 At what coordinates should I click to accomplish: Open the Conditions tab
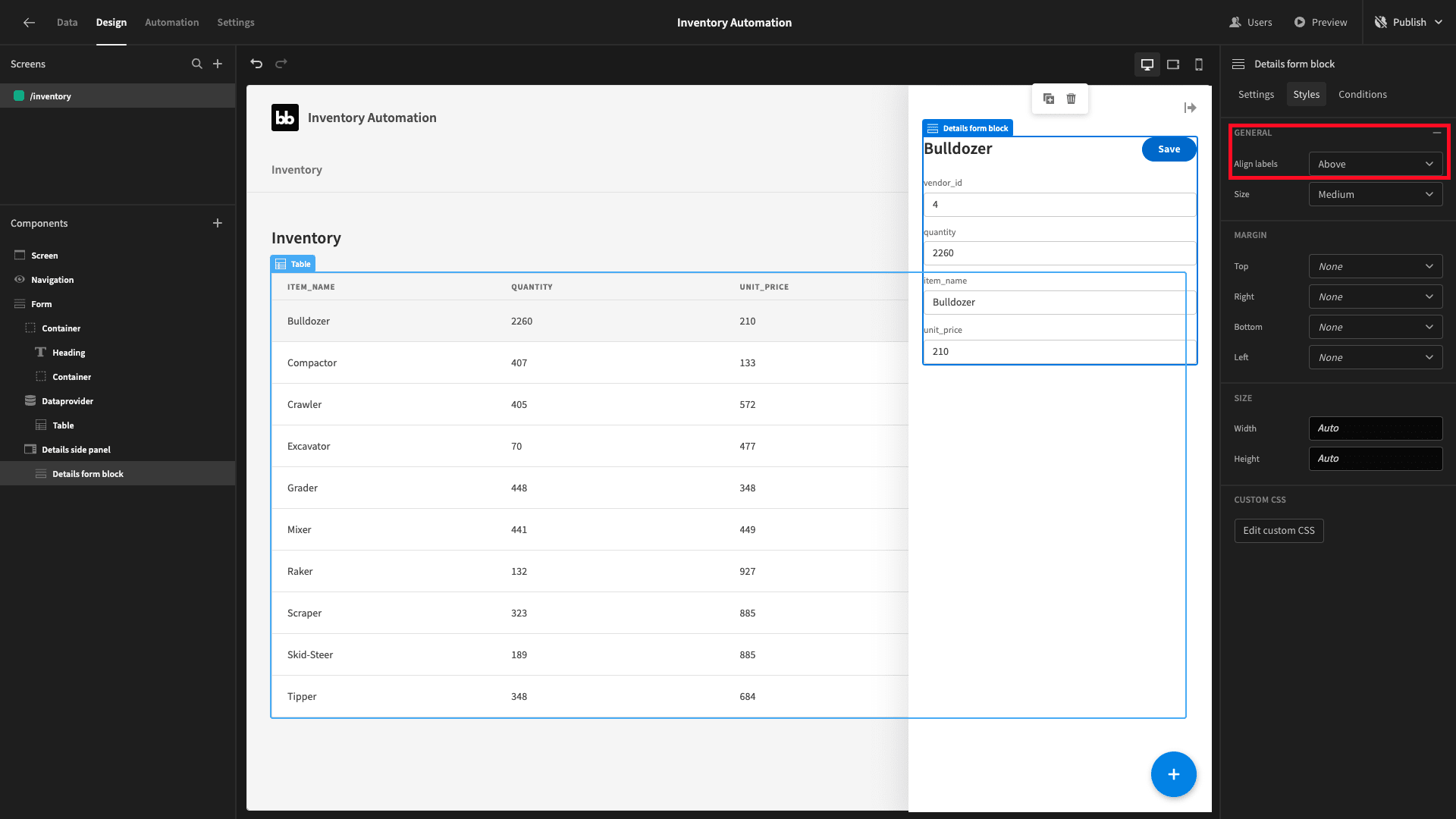pos(1363,94)
